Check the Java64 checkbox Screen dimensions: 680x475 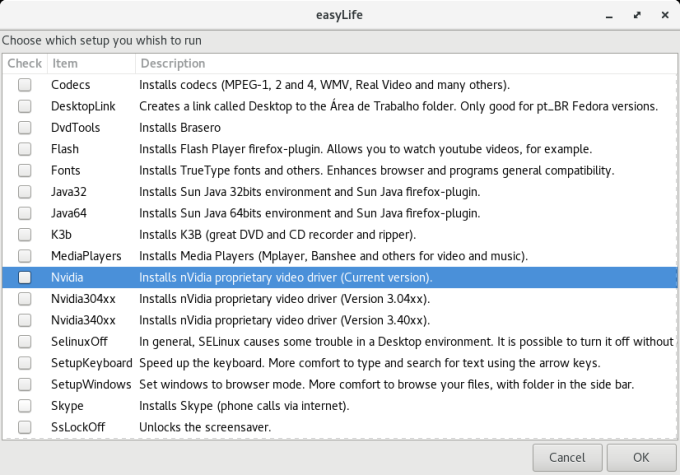pos(24,213)
